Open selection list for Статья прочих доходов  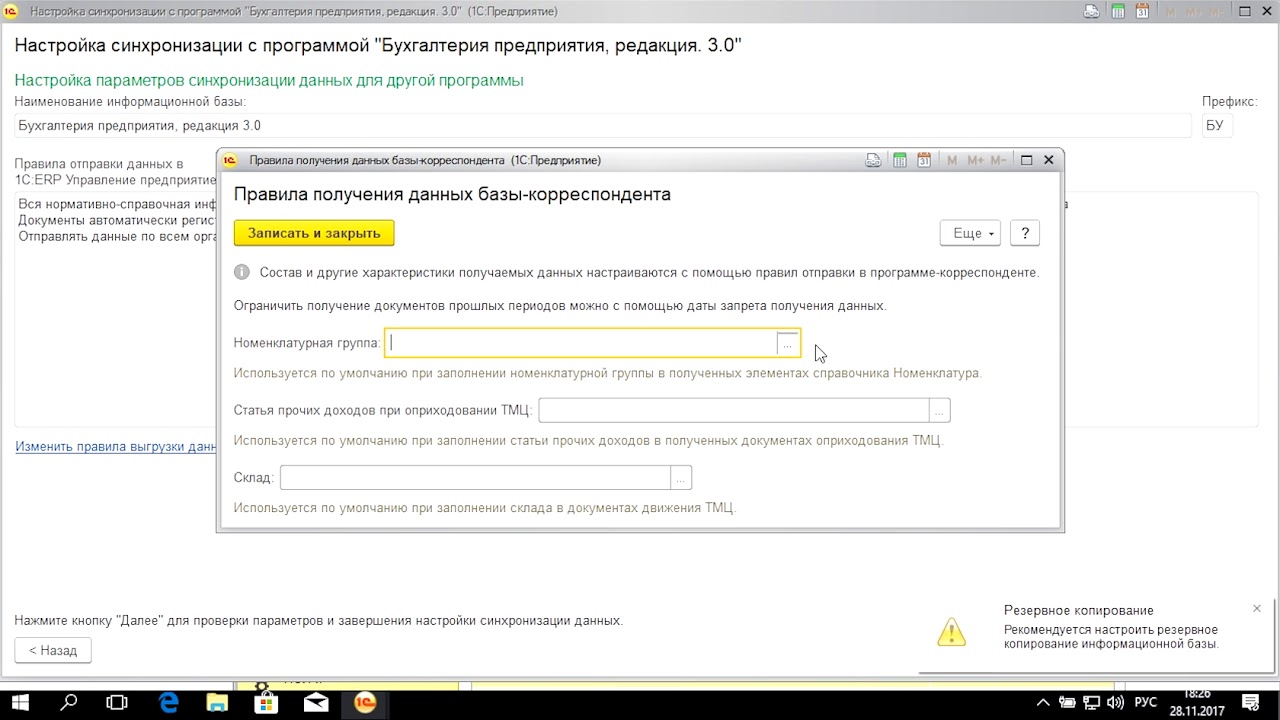pyautogui.click(x=939, y=410)
